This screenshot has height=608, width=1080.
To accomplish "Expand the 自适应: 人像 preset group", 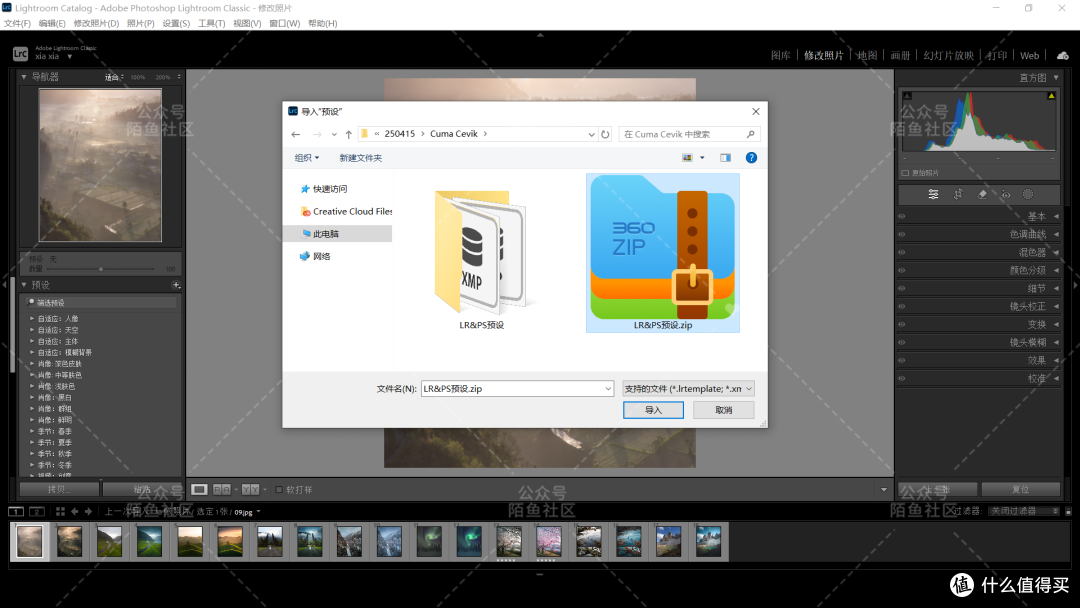I will point(32,319).
